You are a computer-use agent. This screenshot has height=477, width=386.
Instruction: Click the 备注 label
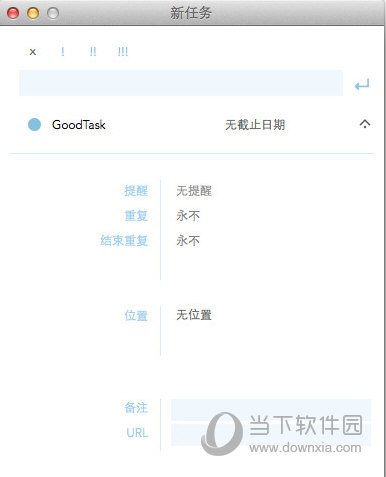136,407
